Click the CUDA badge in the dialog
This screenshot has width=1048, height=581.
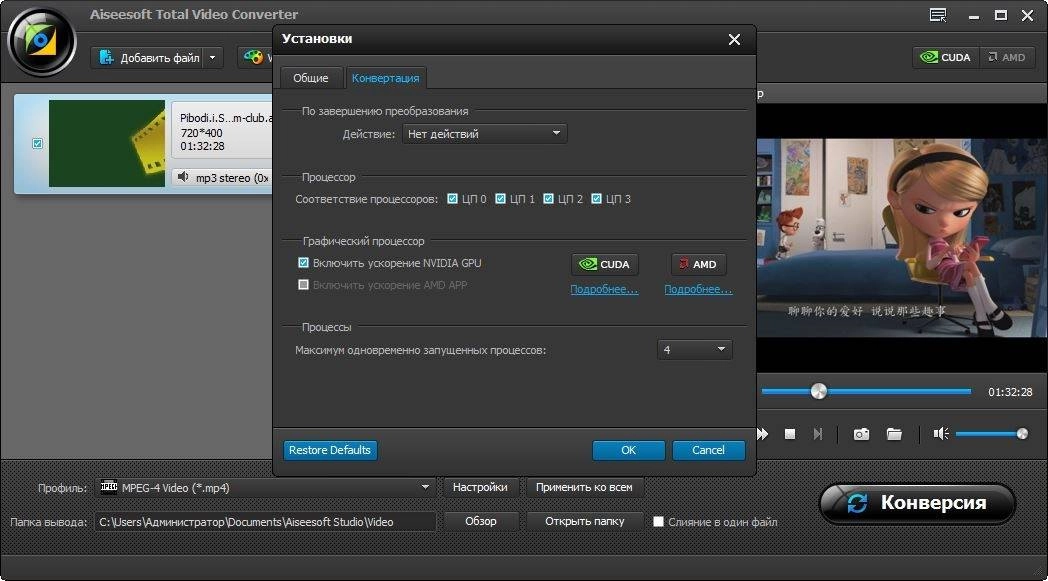tap(605, 264)
